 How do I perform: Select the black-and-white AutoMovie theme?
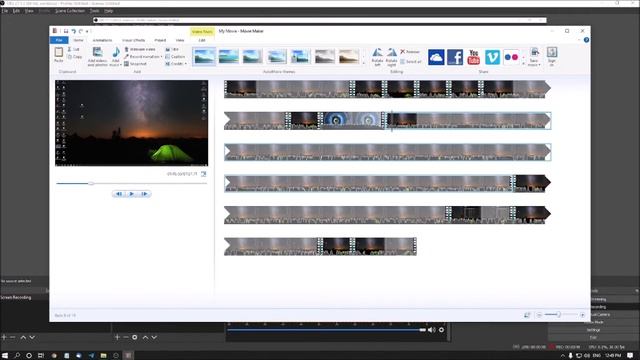click(x=324, y=56)
